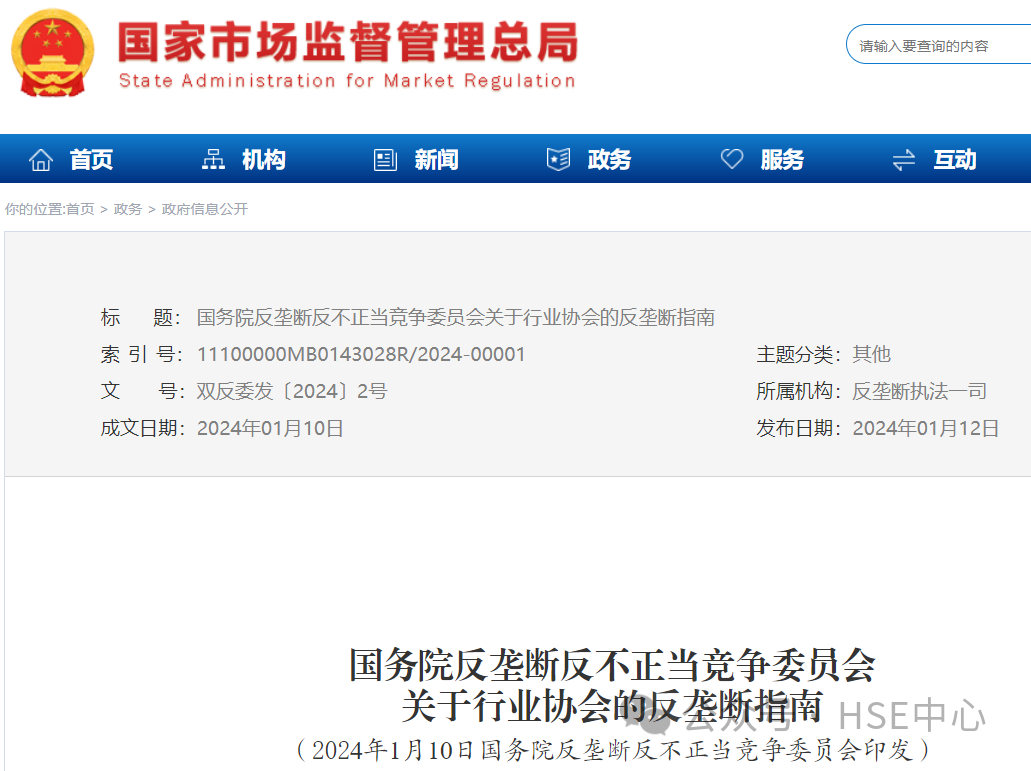Click the shield icon beside 政务
This screenshot has height=771, width=1031.
(x=558, y=160)
